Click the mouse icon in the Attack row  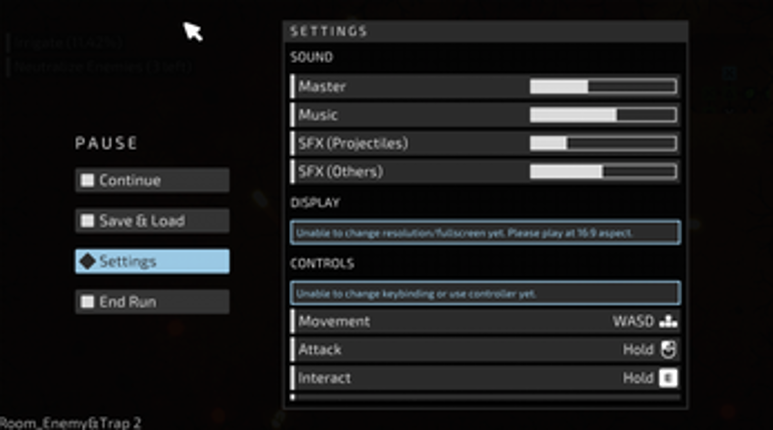[668, 350]
